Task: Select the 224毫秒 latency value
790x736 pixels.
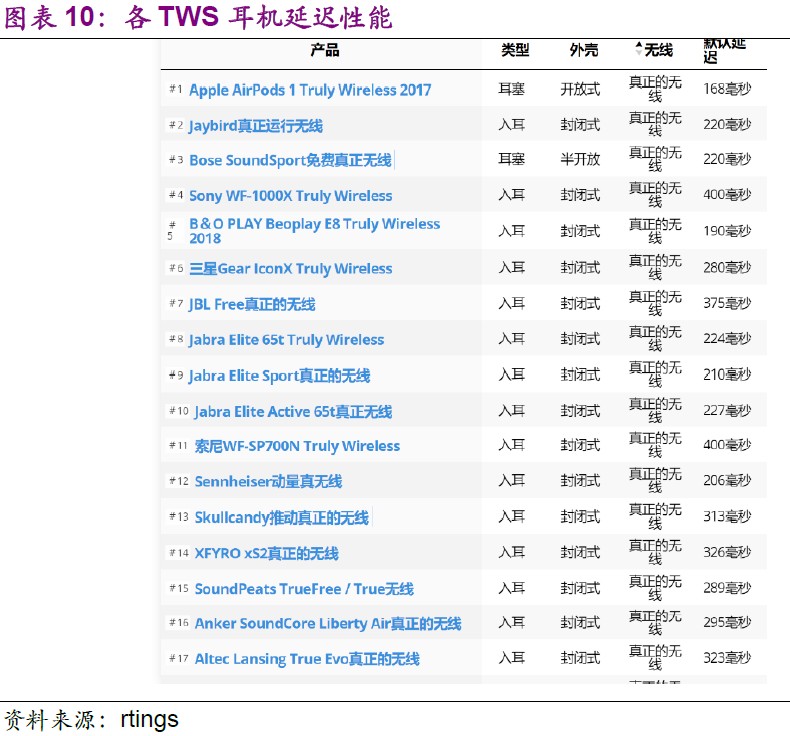Action: click(x=727, y=338)
